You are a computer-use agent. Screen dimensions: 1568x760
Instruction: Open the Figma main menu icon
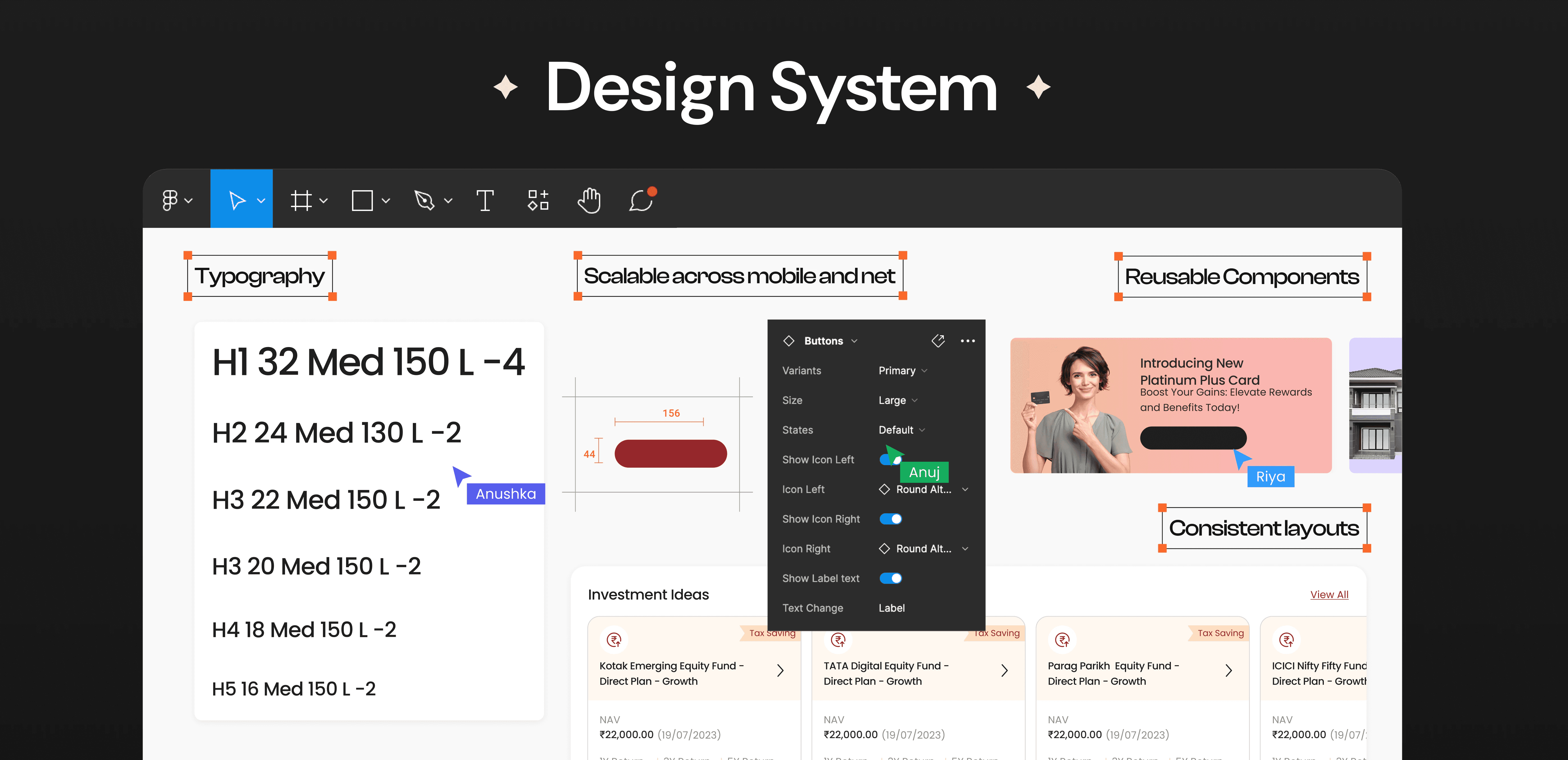coord(170,200)
